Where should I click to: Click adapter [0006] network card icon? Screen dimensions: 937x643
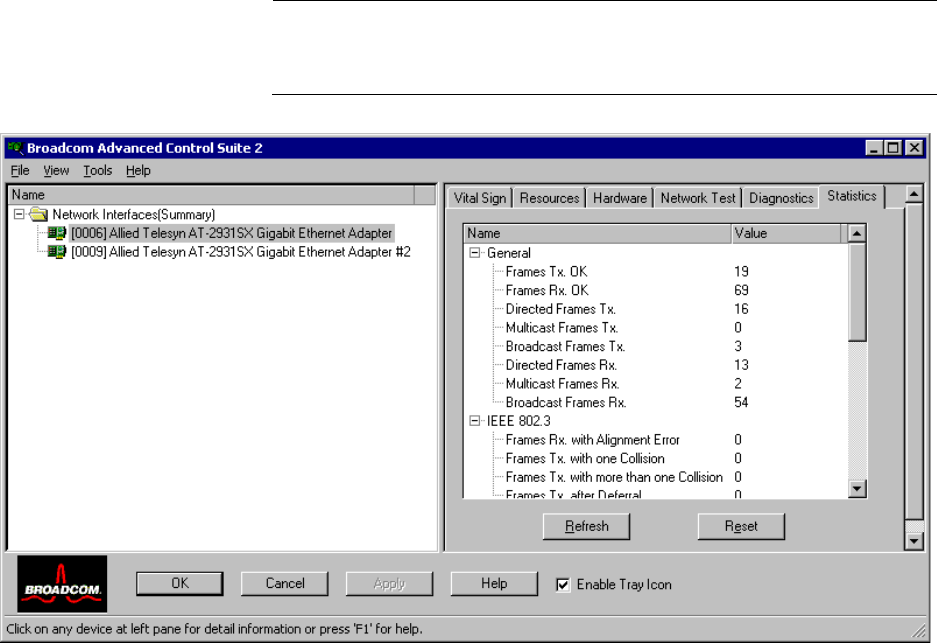57,233
